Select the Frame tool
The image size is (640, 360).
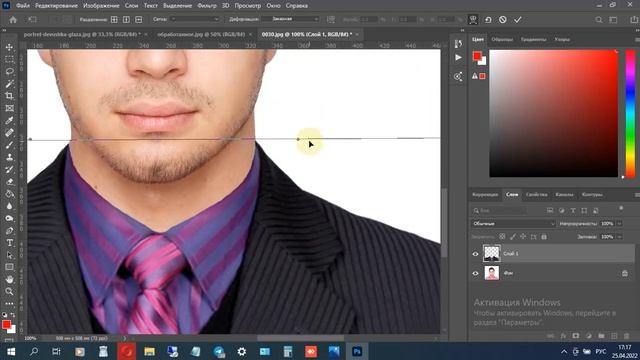point(9,108)
